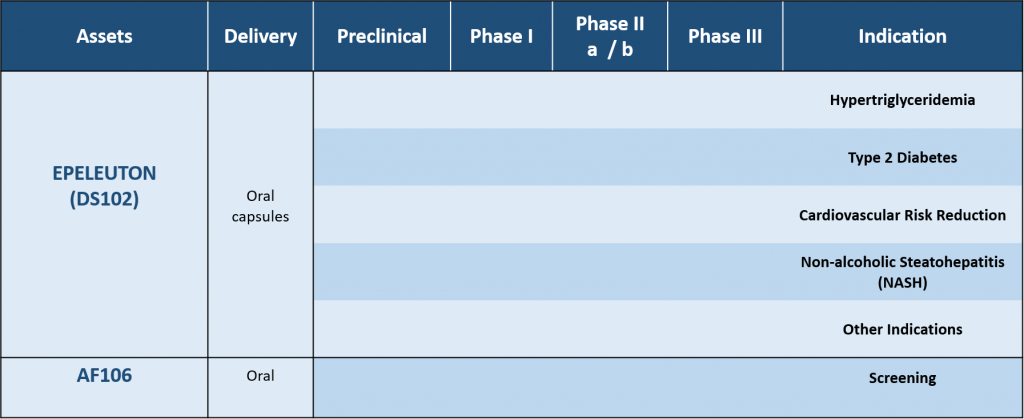1024x419 pixels.
Task: Select the Phase III column header
Action: click(x=725, y=37)
